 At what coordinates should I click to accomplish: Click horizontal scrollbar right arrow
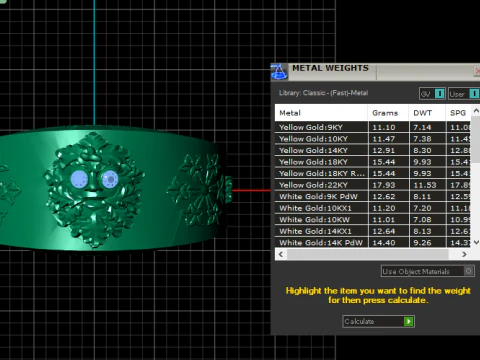tap(464, 254)
